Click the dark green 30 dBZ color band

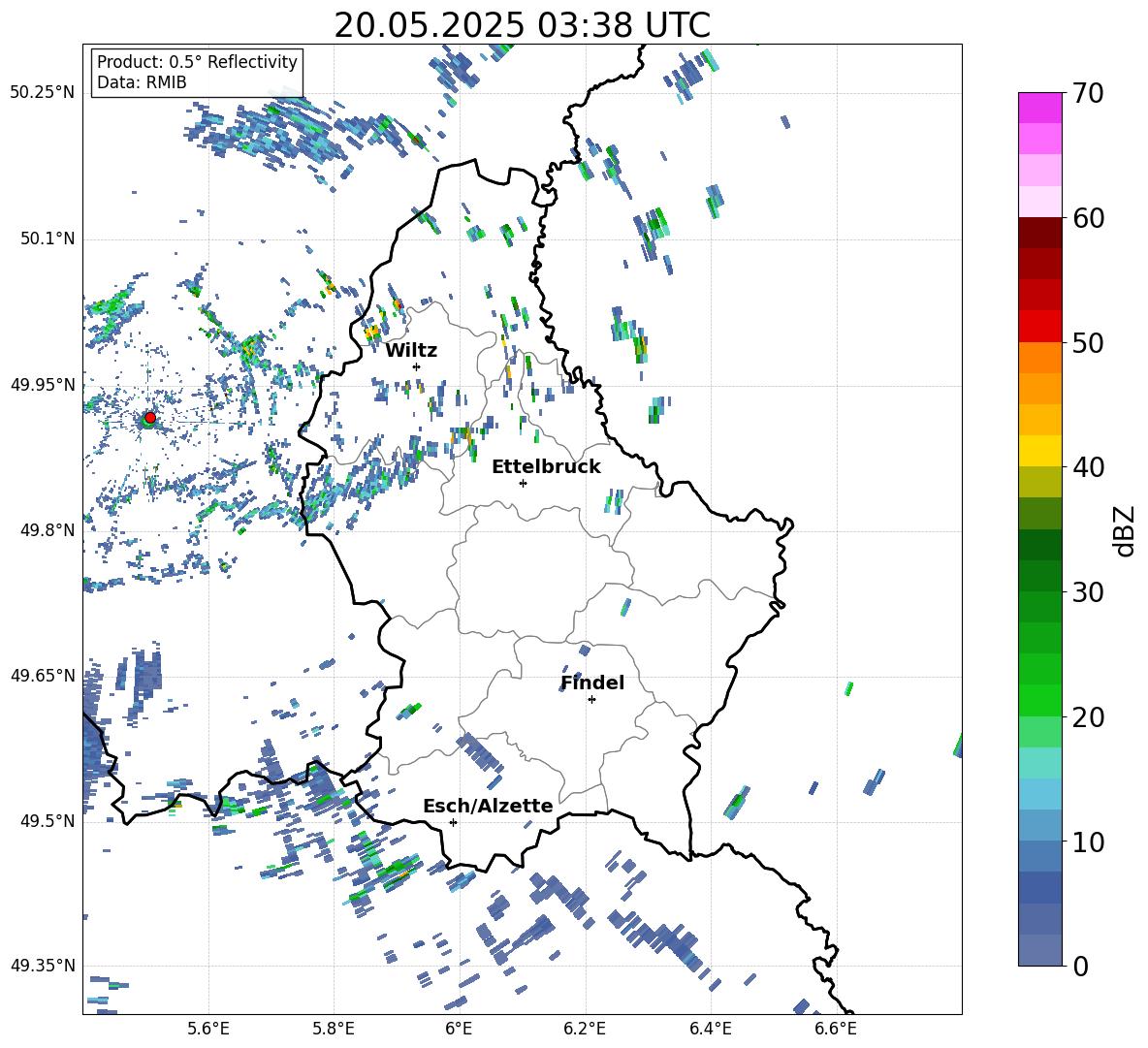[1039, 575]
